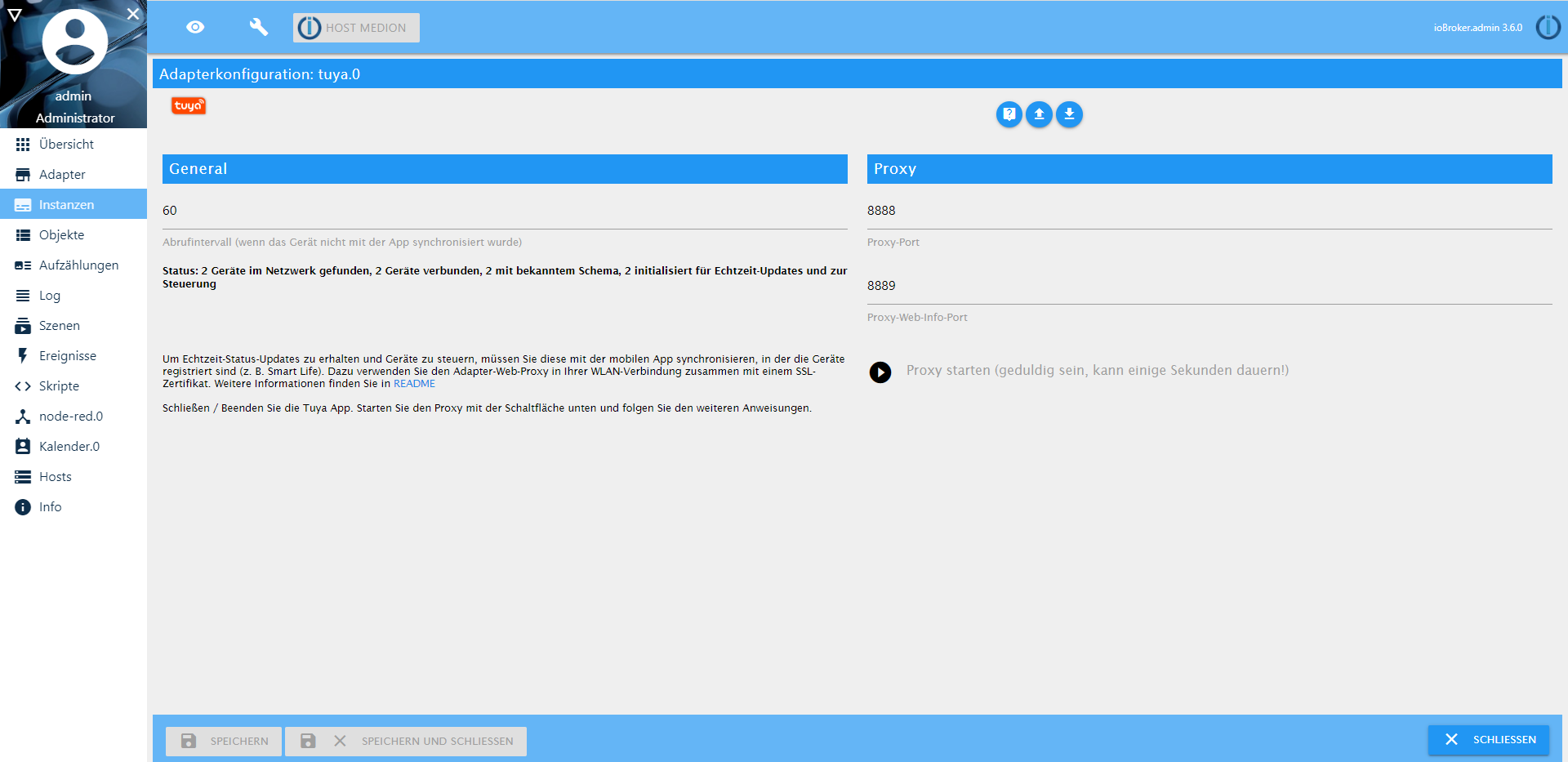Switch to the Ereignisse view
Screen dimensions: 1568x762
pyautogui.click(x=68, y=355)
